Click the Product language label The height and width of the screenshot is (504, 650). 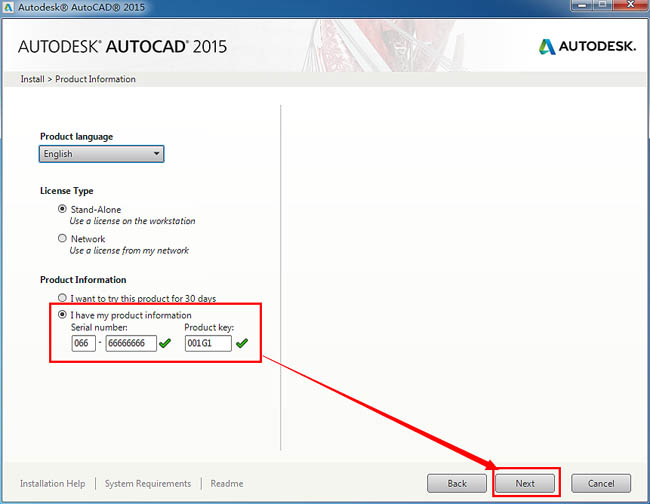point(76,137)
